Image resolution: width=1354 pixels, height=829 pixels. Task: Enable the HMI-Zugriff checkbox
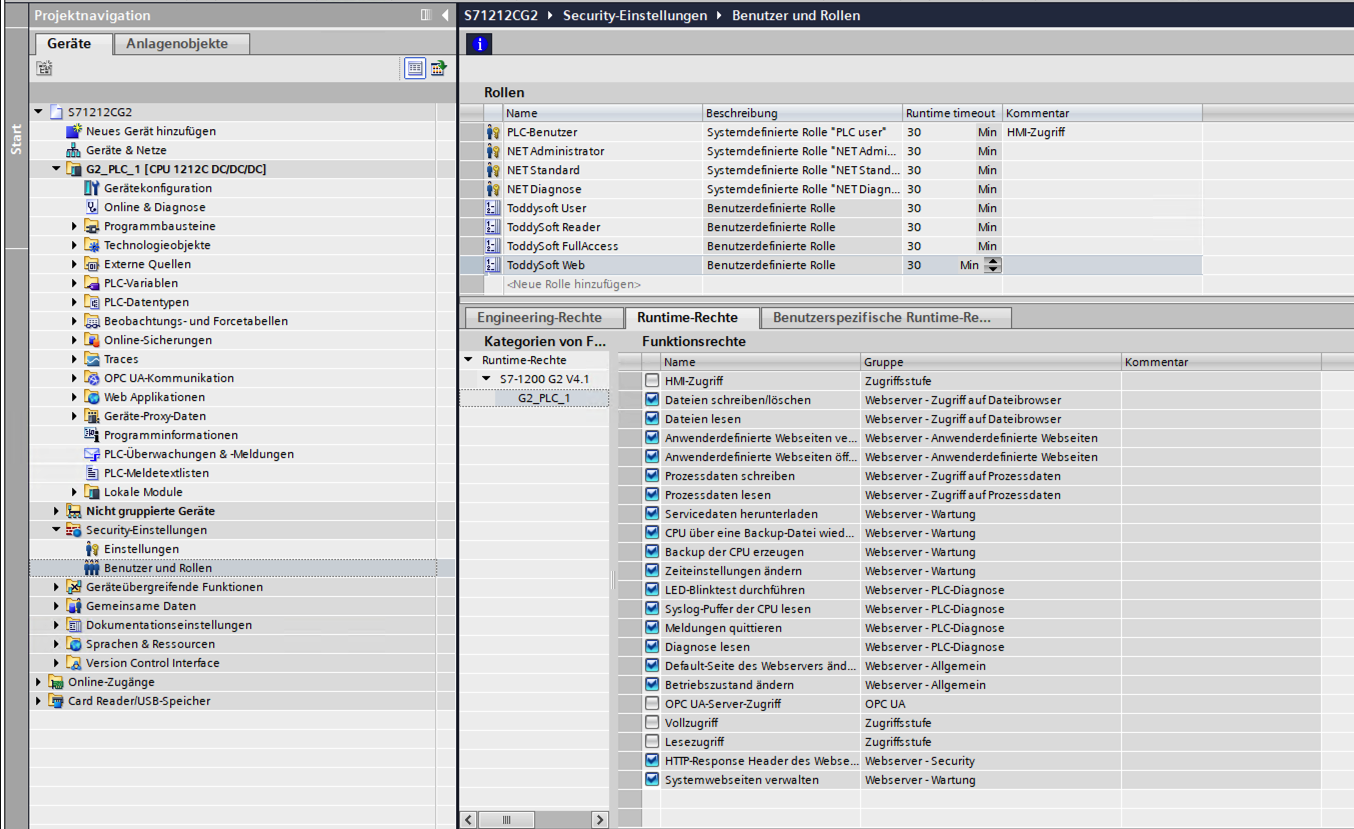652,381
